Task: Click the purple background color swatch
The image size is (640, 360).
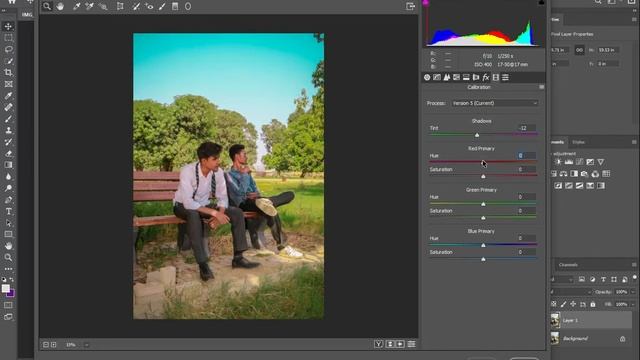Action: [11, 294]
